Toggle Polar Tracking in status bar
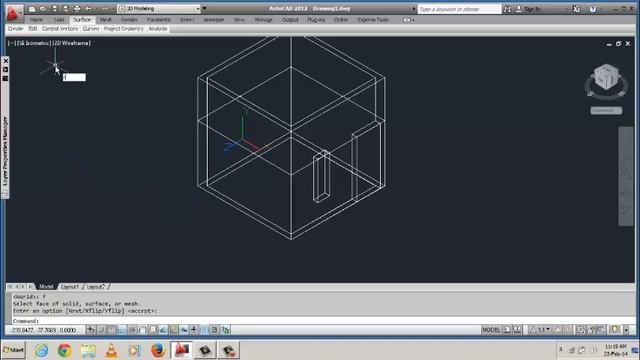This screenshot has width=640, height=360. [132, 330]
